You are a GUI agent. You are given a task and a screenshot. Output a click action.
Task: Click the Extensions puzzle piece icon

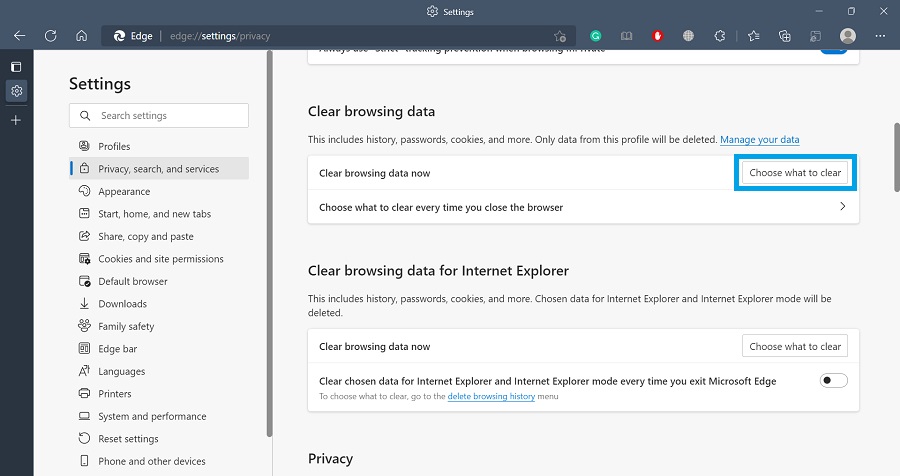click(x=721, y=36)
